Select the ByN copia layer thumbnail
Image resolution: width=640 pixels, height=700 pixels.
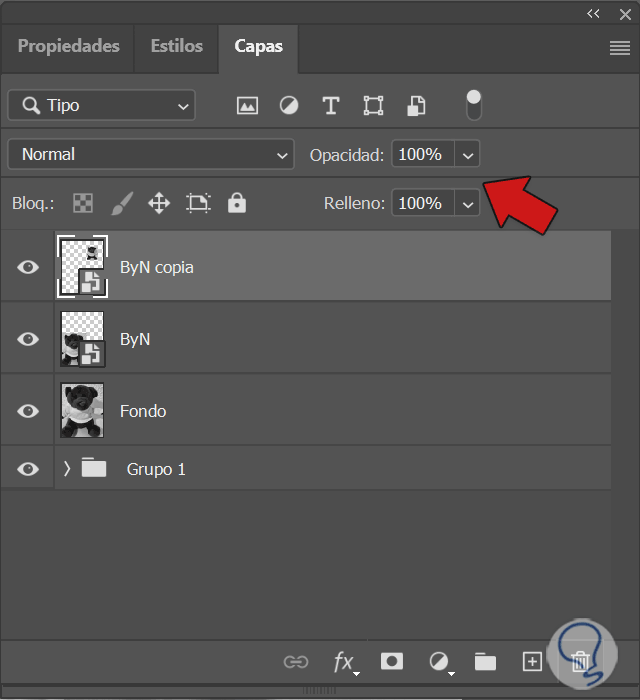click(x=82, y=267)
